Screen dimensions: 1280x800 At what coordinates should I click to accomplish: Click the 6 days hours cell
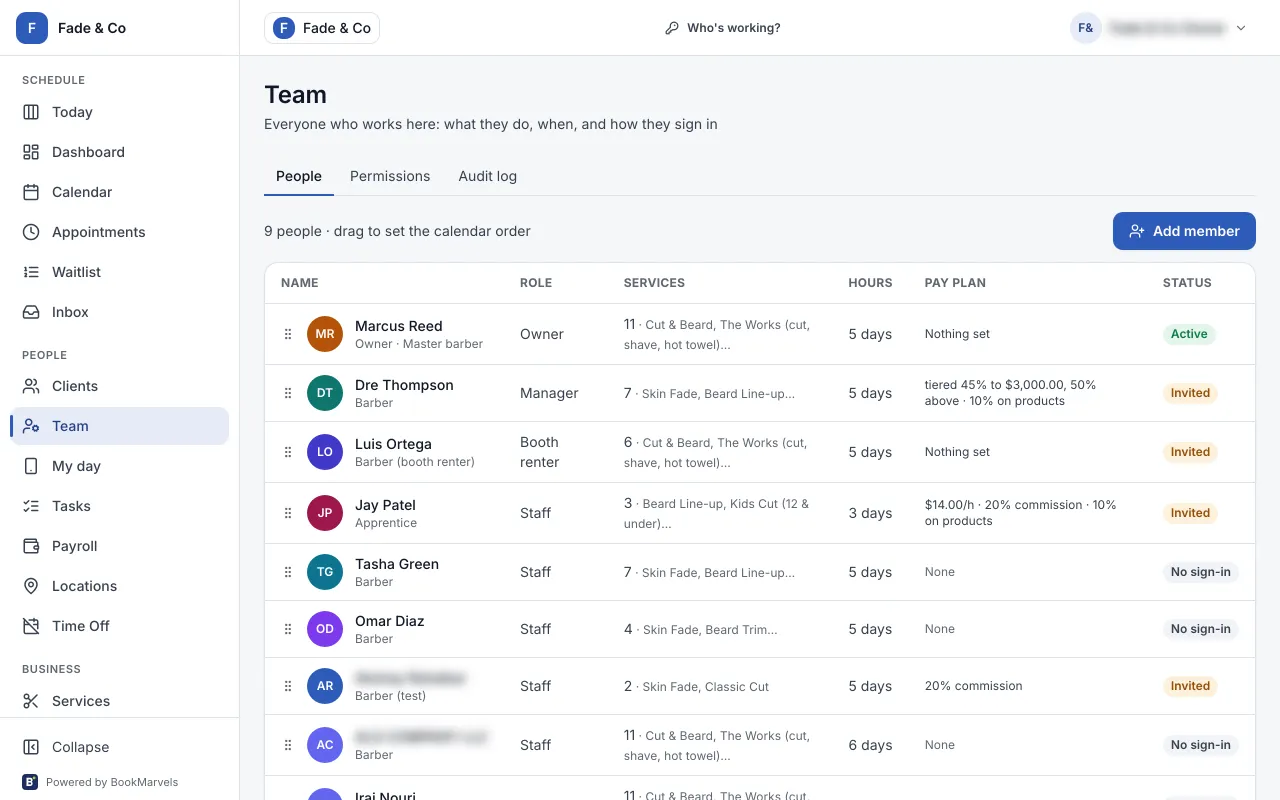(870, 745)
